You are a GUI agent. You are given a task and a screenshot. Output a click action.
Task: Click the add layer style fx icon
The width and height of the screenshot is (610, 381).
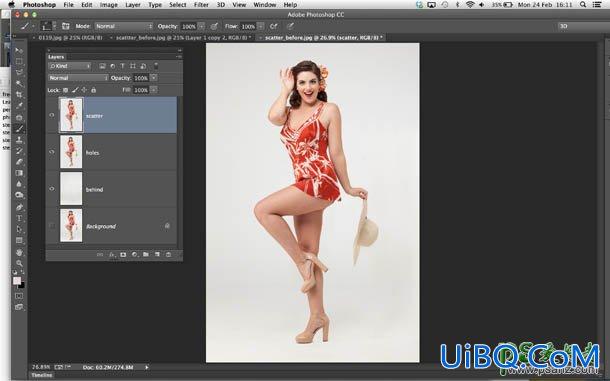click(x=112, y=255)
